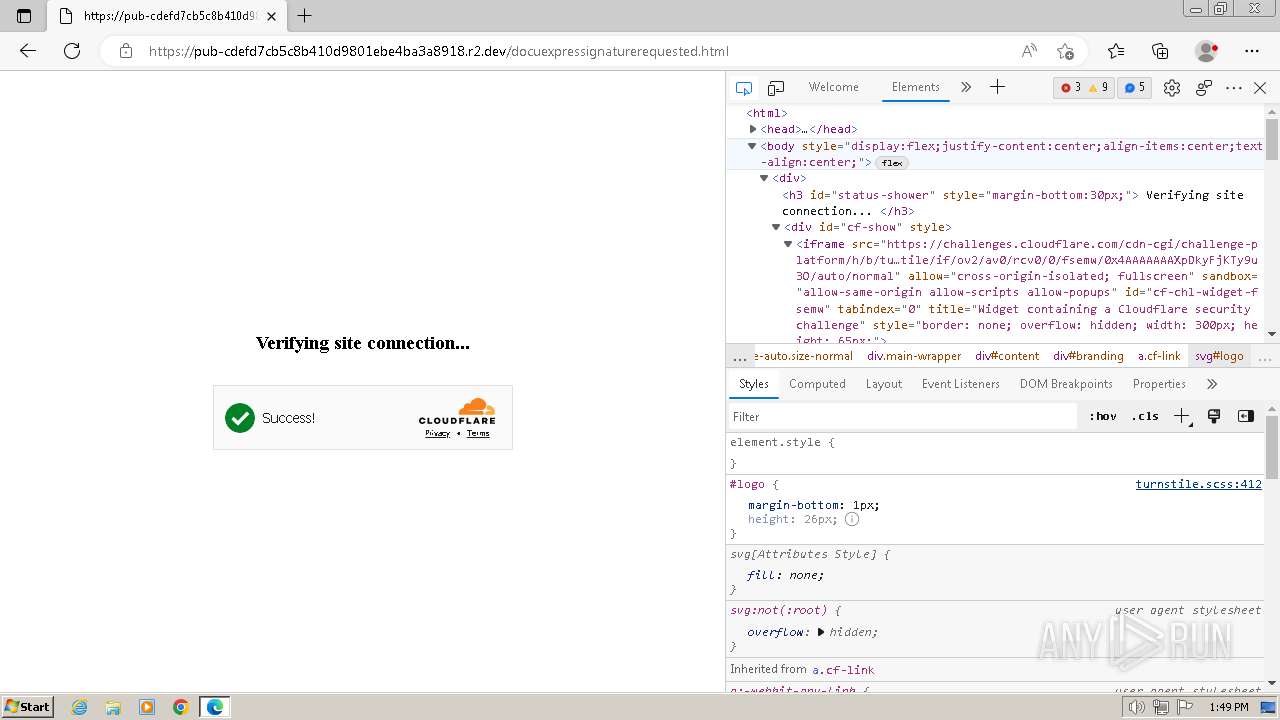The height and width of the screenshot is (720, 1280).
Task: Activate the inspect element picker tool
Action: (743, 88)
